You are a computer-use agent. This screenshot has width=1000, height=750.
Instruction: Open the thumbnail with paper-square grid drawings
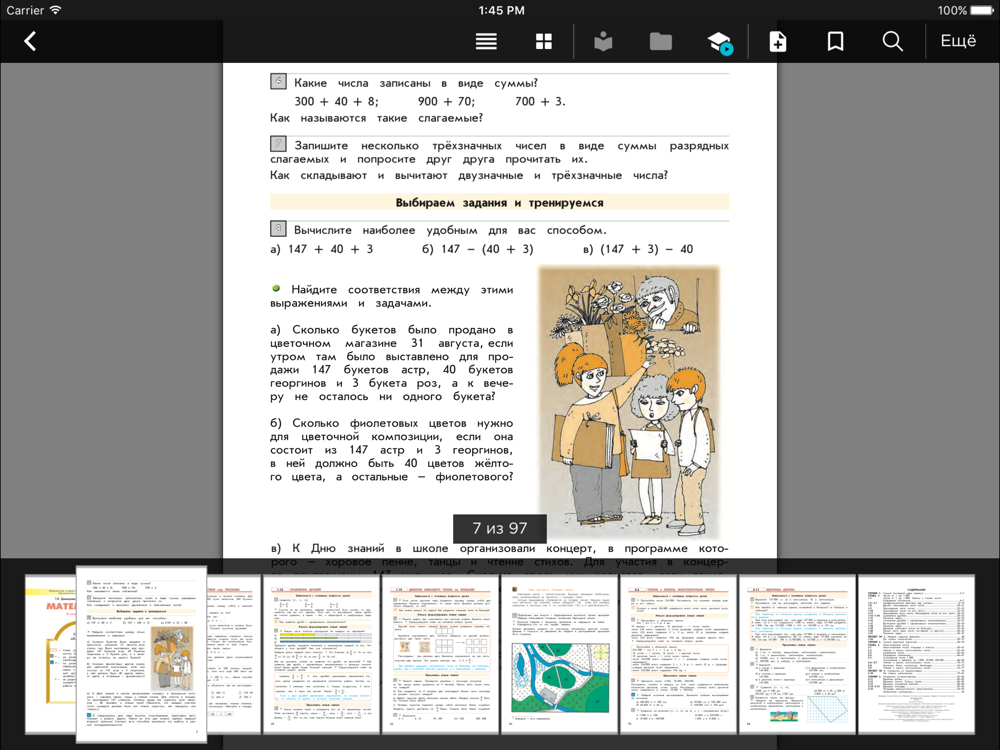click(439, 654)
